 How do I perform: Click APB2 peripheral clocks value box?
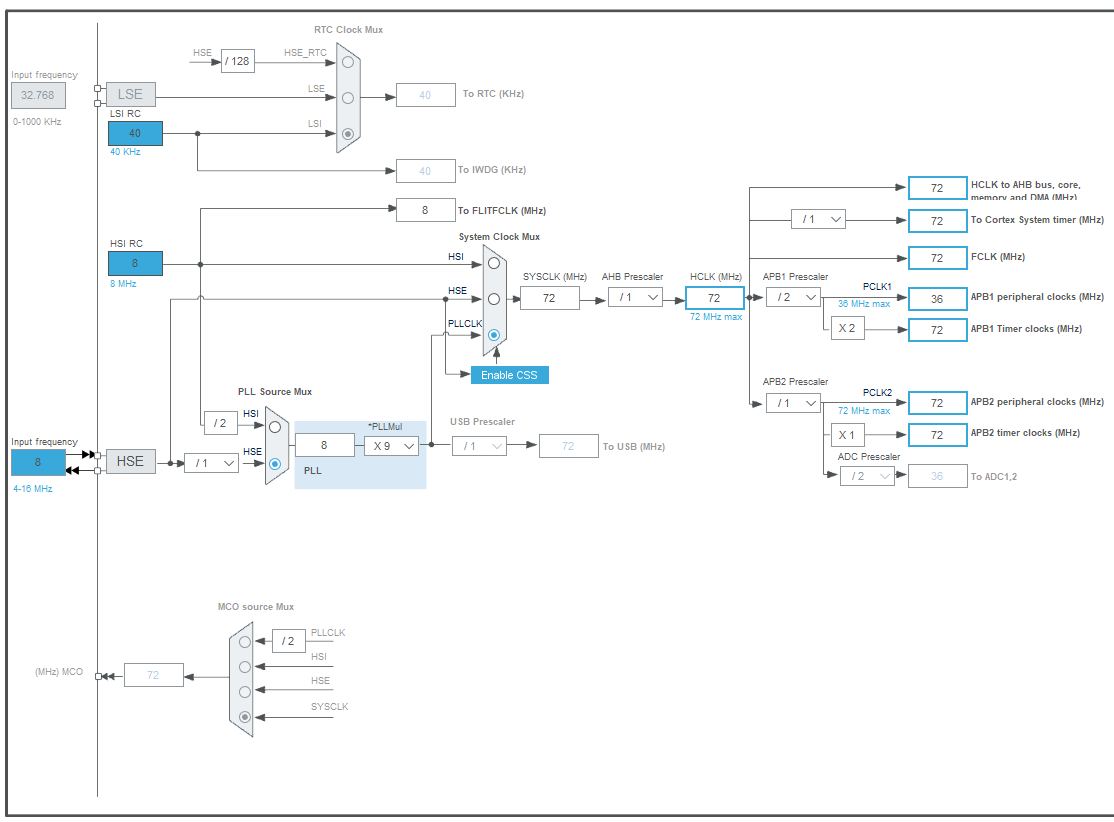coord(938,404)
